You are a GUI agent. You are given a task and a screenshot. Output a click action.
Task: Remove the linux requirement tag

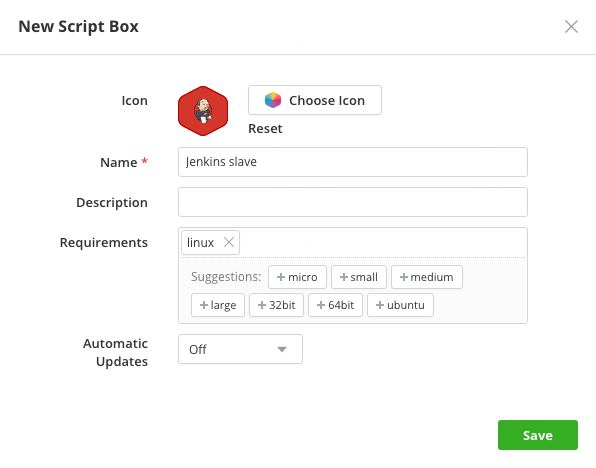coord(229,242)
